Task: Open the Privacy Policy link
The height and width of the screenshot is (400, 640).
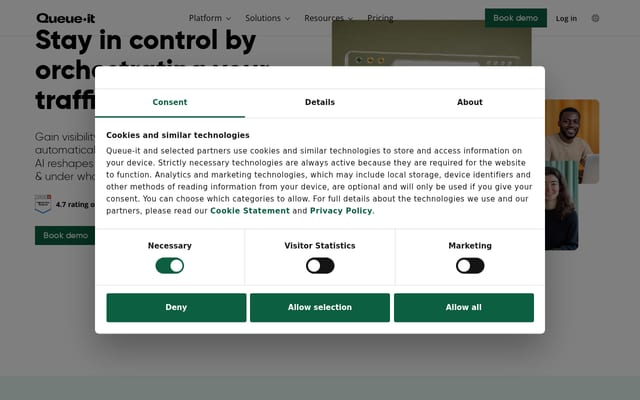Action: click(x=341, y=211)
